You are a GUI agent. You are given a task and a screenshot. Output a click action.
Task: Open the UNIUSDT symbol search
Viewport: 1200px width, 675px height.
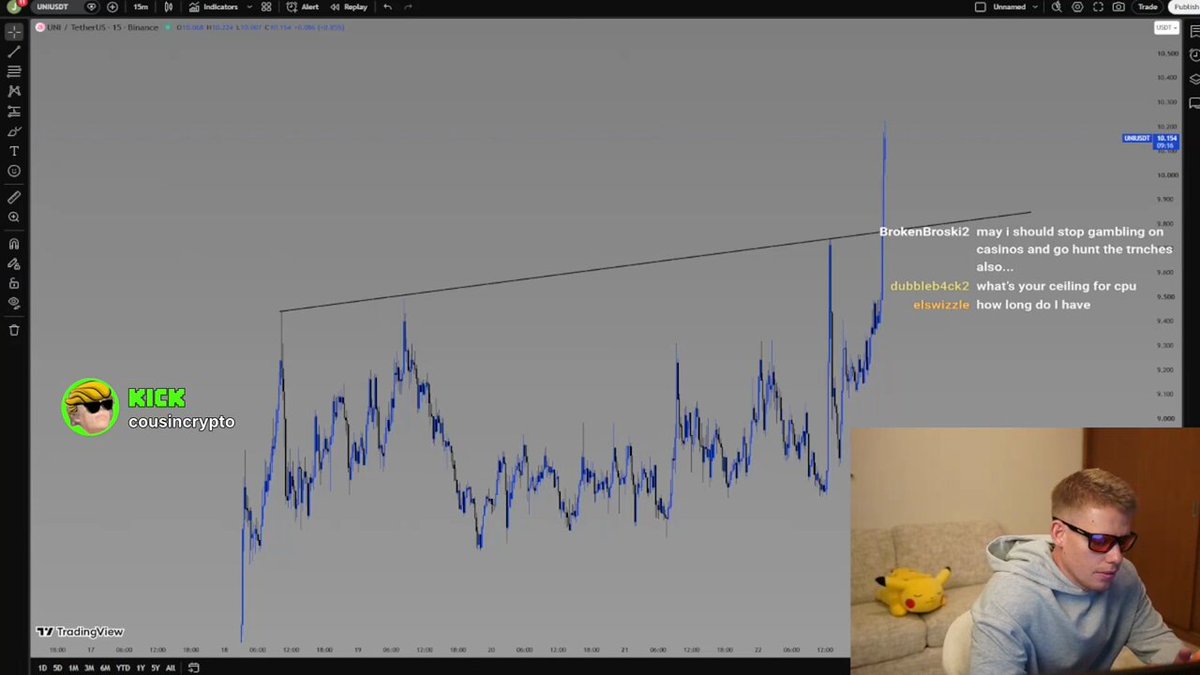(x=53, y=7)
